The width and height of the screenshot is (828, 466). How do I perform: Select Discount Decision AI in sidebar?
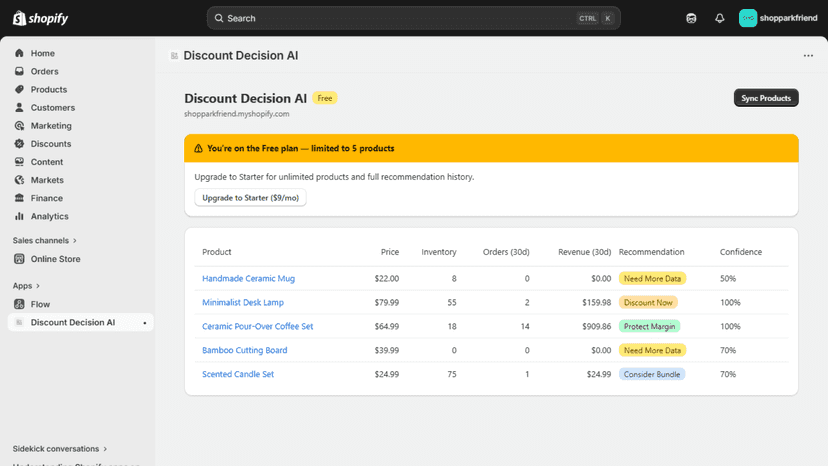[x=81, y=322]
